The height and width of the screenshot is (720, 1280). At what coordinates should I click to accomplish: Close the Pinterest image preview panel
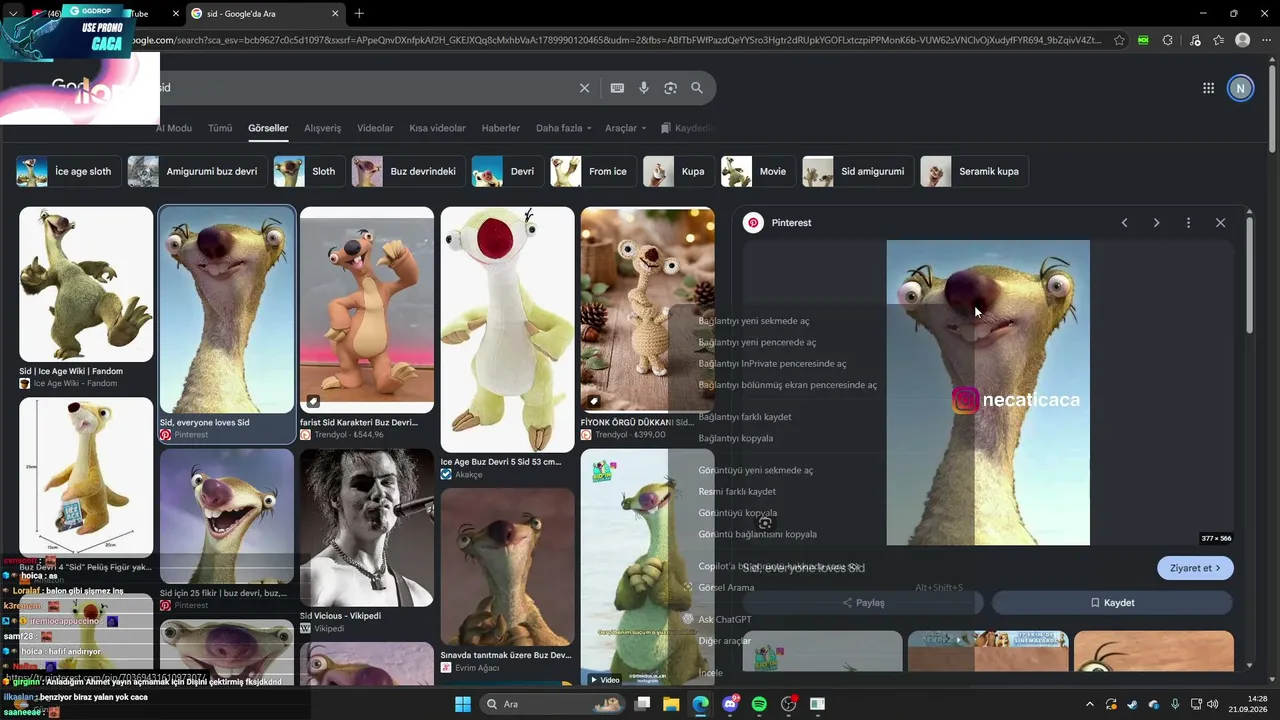point(1220,223)
